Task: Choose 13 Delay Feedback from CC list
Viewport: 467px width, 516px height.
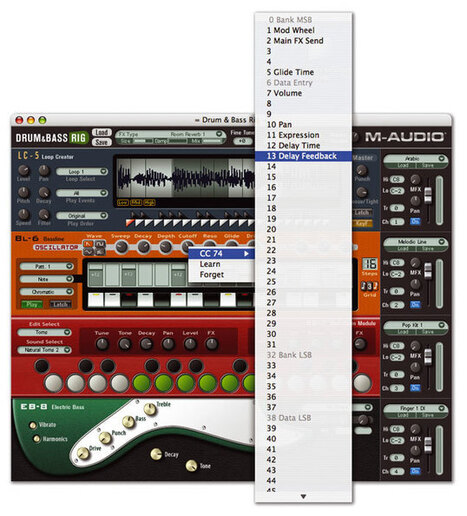Action: 303,156
